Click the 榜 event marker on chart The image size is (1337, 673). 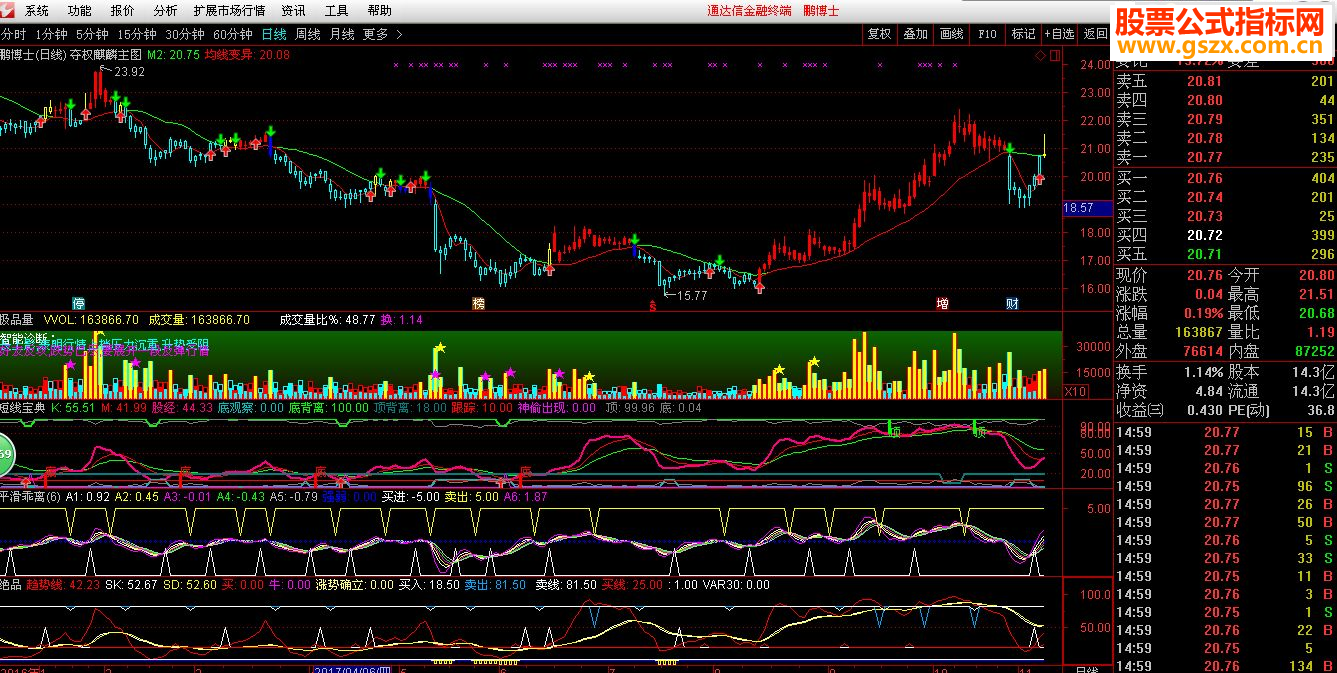479,302
